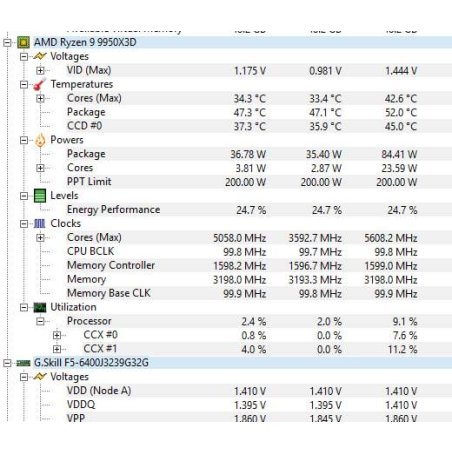This screenshot has height=452, width=452.
Task: Select the Levels group label
Action: tap(64, 195)
